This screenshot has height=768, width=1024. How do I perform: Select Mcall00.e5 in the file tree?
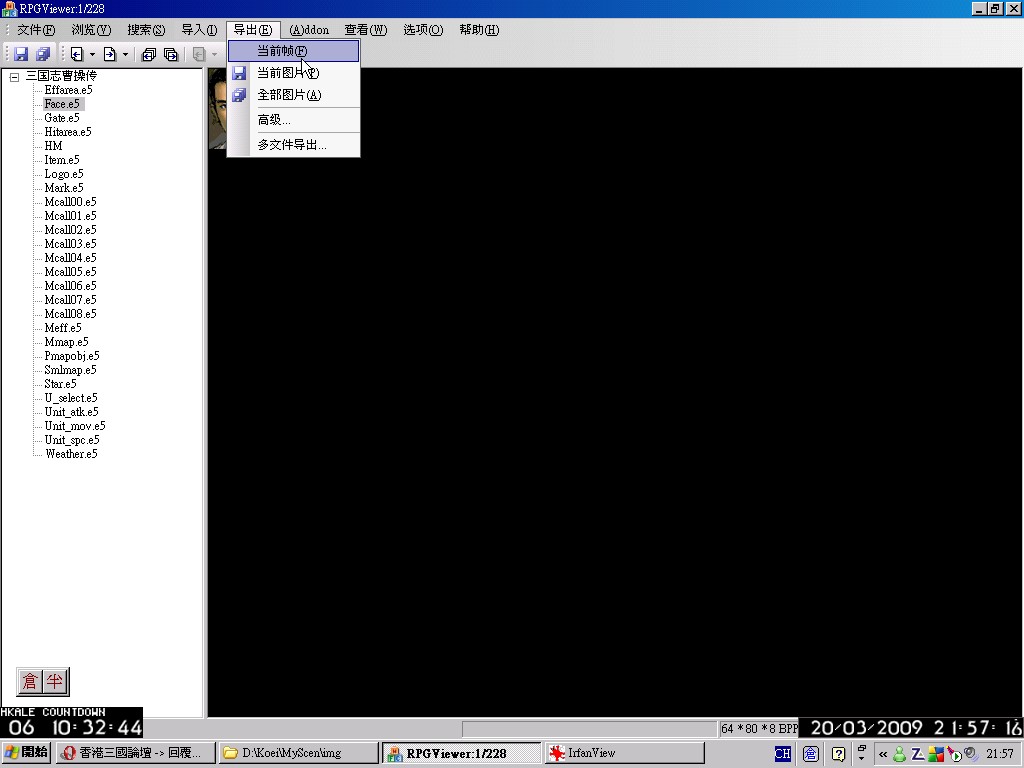pos(70,202)
